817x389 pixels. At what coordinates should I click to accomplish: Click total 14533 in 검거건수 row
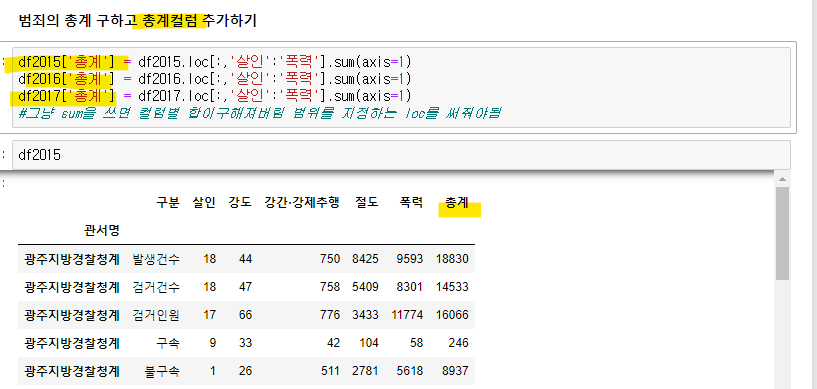pos(452,287)
